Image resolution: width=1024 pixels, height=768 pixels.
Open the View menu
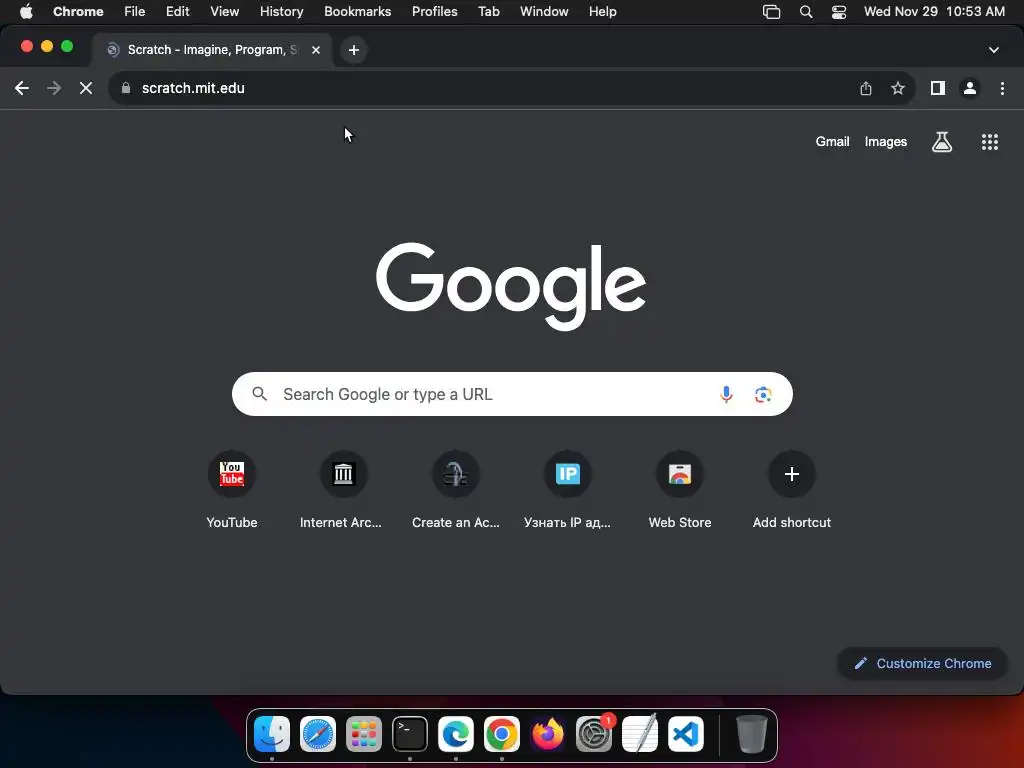(225, 12)
